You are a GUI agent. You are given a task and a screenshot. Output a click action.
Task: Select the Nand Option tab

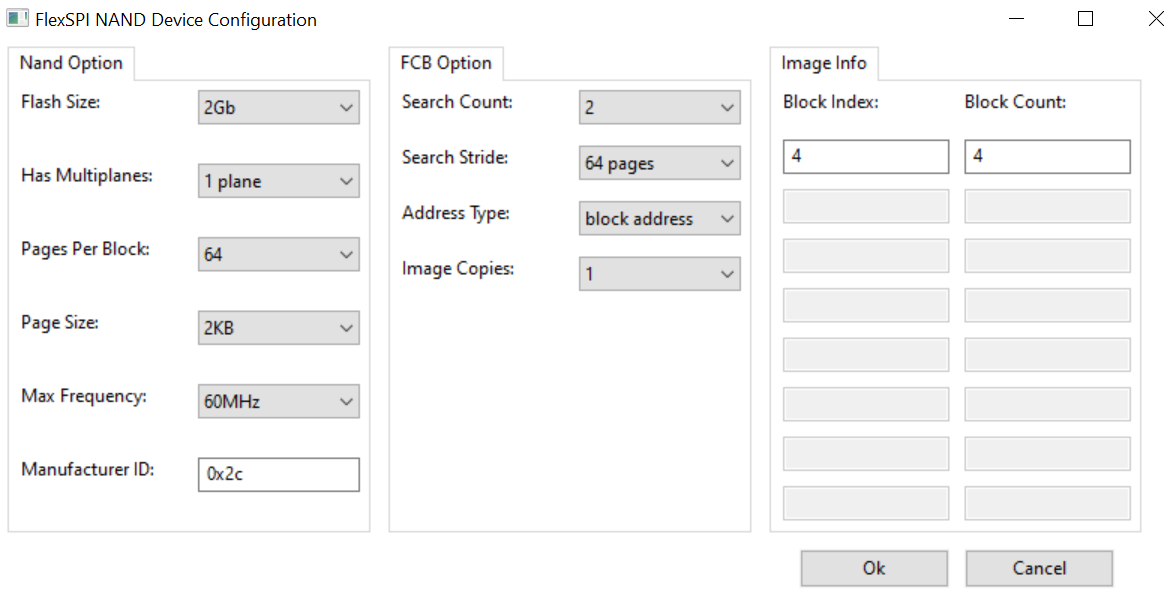click(71, 63)
